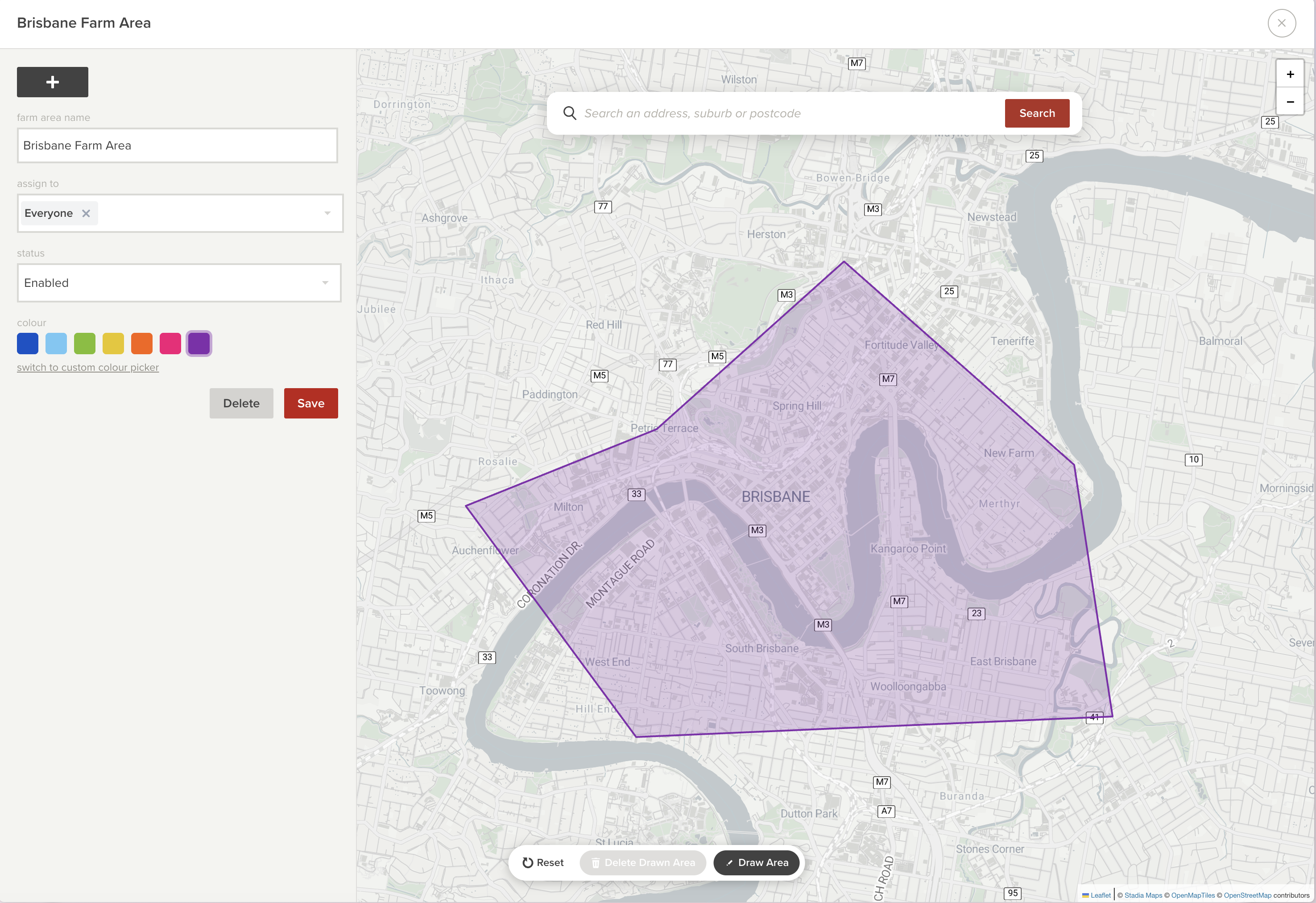The height and width of the screenshot is (903, 1316).
Task: Click the red Search button
Action: (1037, 113)
